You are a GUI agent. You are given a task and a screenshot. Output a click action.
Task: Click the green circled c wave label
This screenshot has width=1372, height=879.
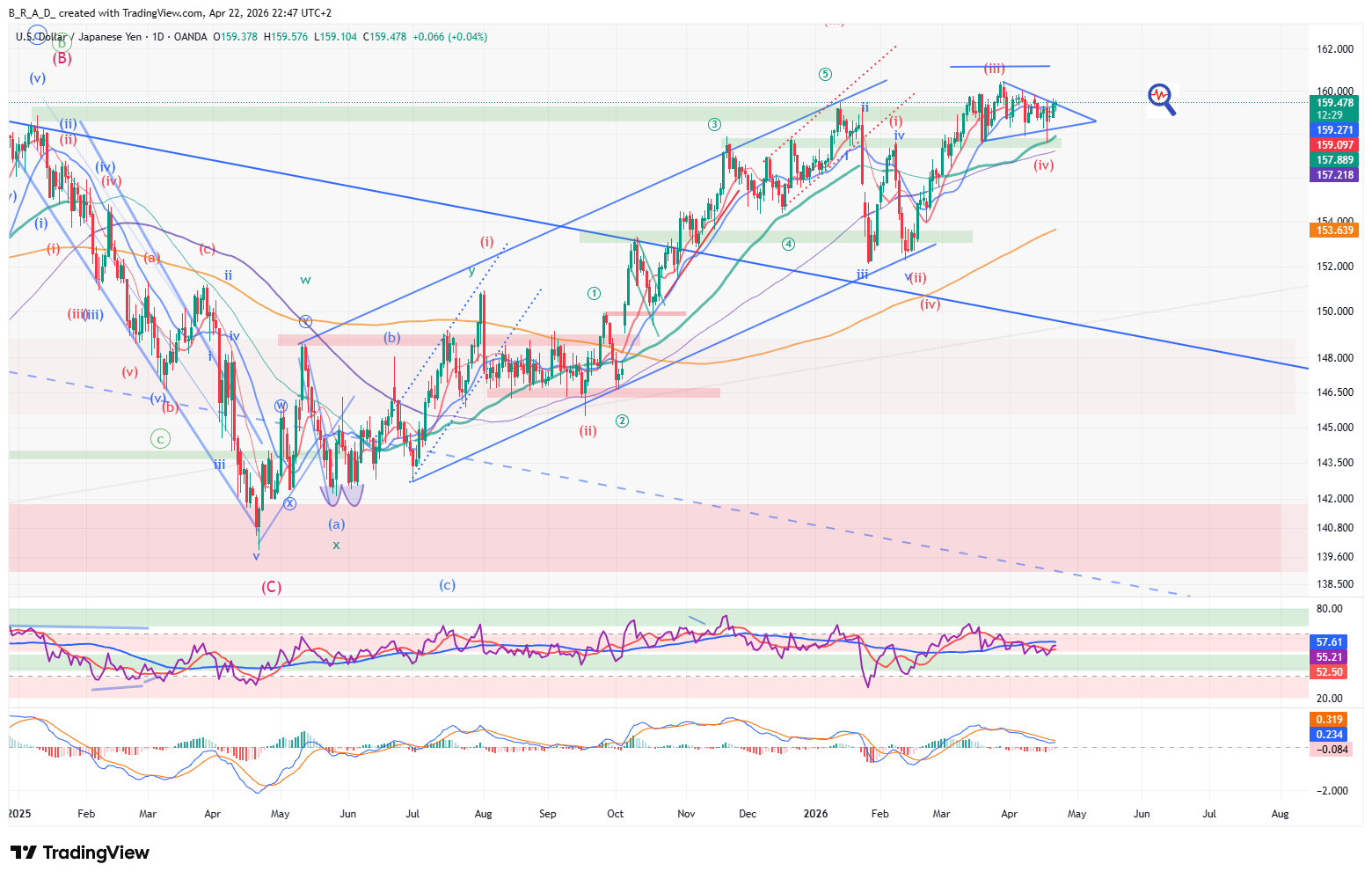(x=160, y=438)
